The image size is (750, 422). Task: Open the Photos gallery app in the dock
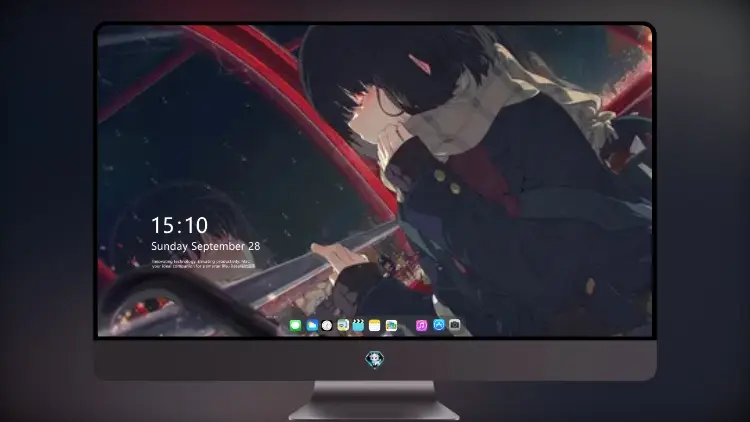tap(391, 325)
